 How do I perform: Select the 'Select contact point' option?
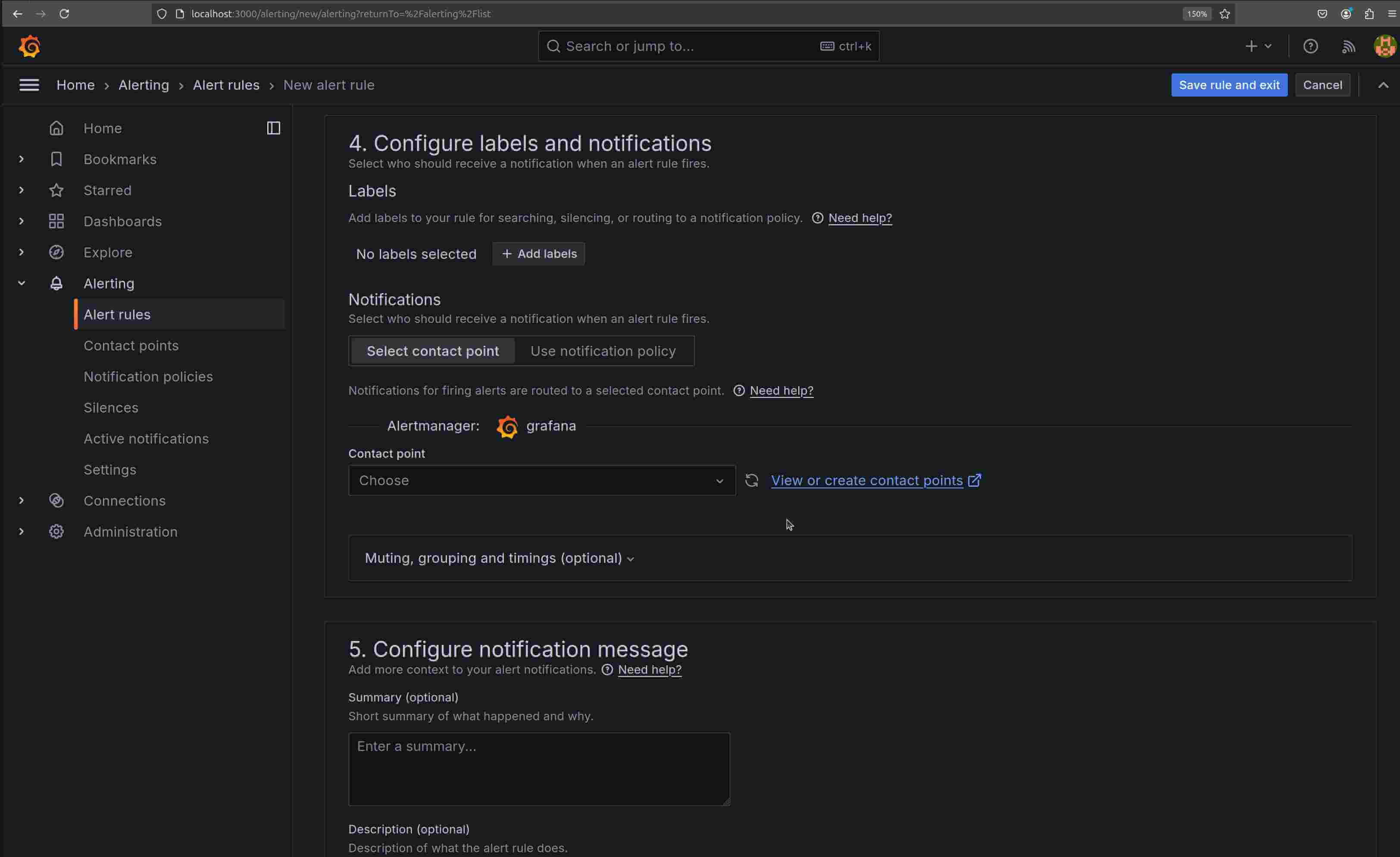pos(432,351)
